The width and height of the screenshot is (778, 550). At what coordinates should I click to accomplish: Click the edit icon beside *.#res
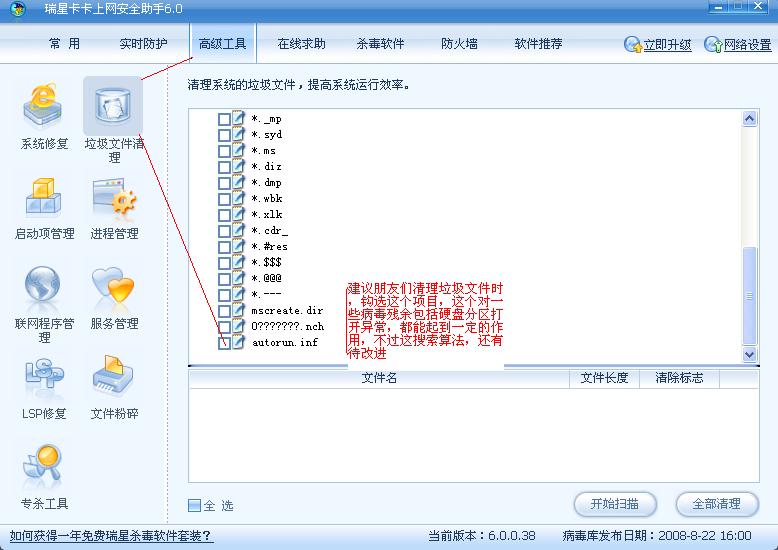(238, 246)
